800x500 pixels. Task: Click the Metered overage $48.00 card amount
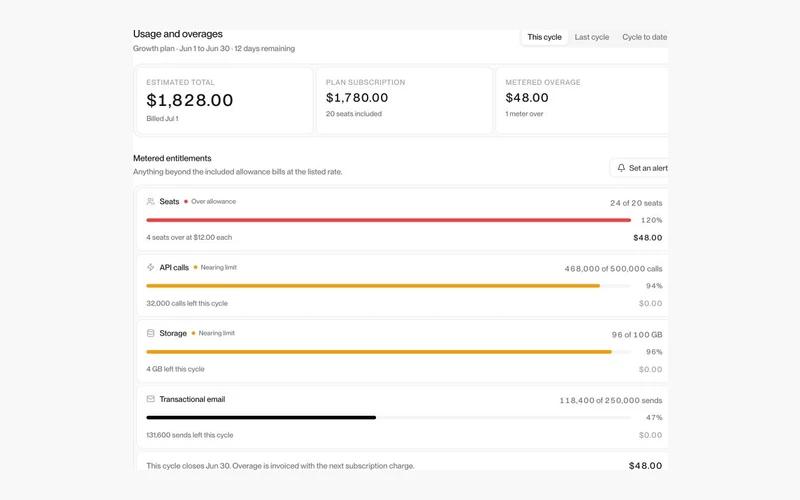[x=527, y=97]
